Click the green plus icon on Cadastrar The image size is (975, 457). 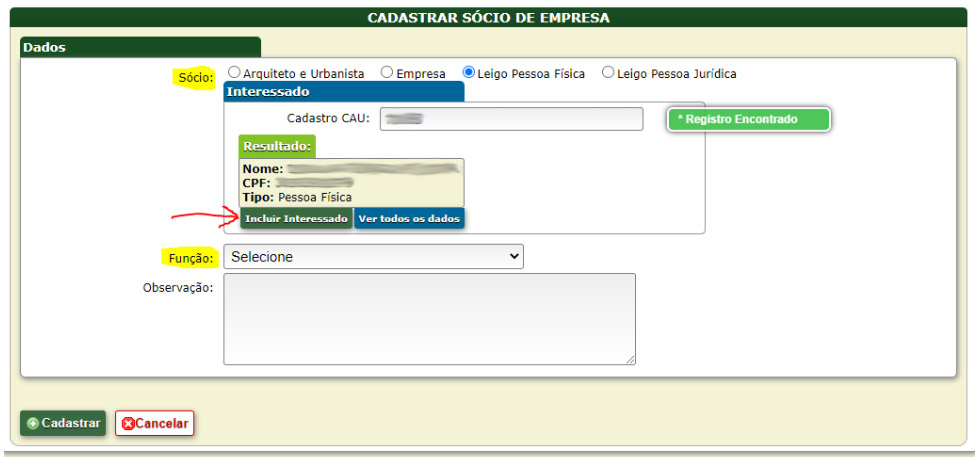[x=33, y=423]
